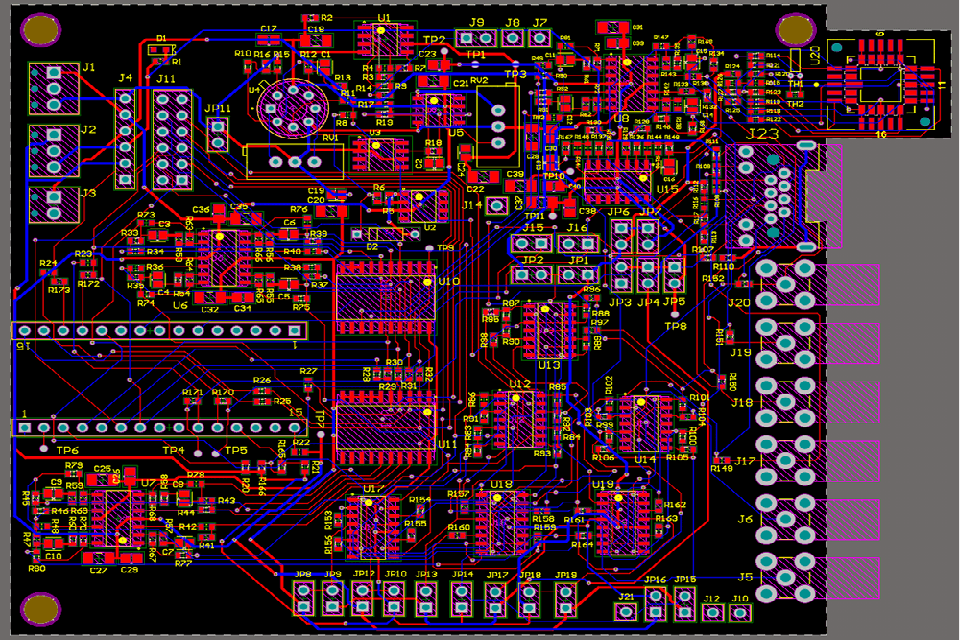Image resolution: width=960 pixels, height=640 pixels.
Task: Click the JP11 jumper footprint
Action: (218, 135)
